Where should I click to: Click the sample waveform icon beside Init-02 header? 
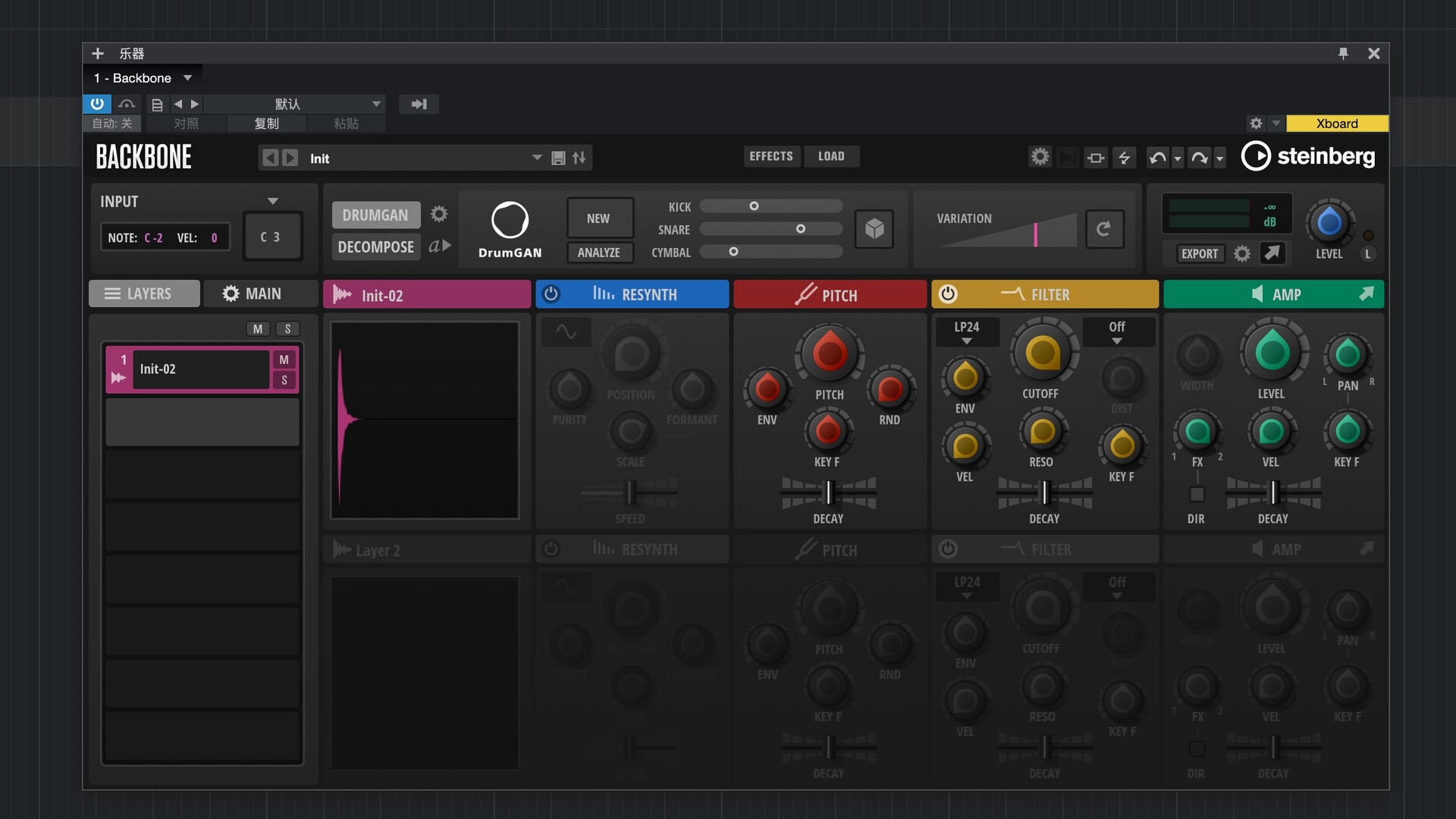coord(342,294)
